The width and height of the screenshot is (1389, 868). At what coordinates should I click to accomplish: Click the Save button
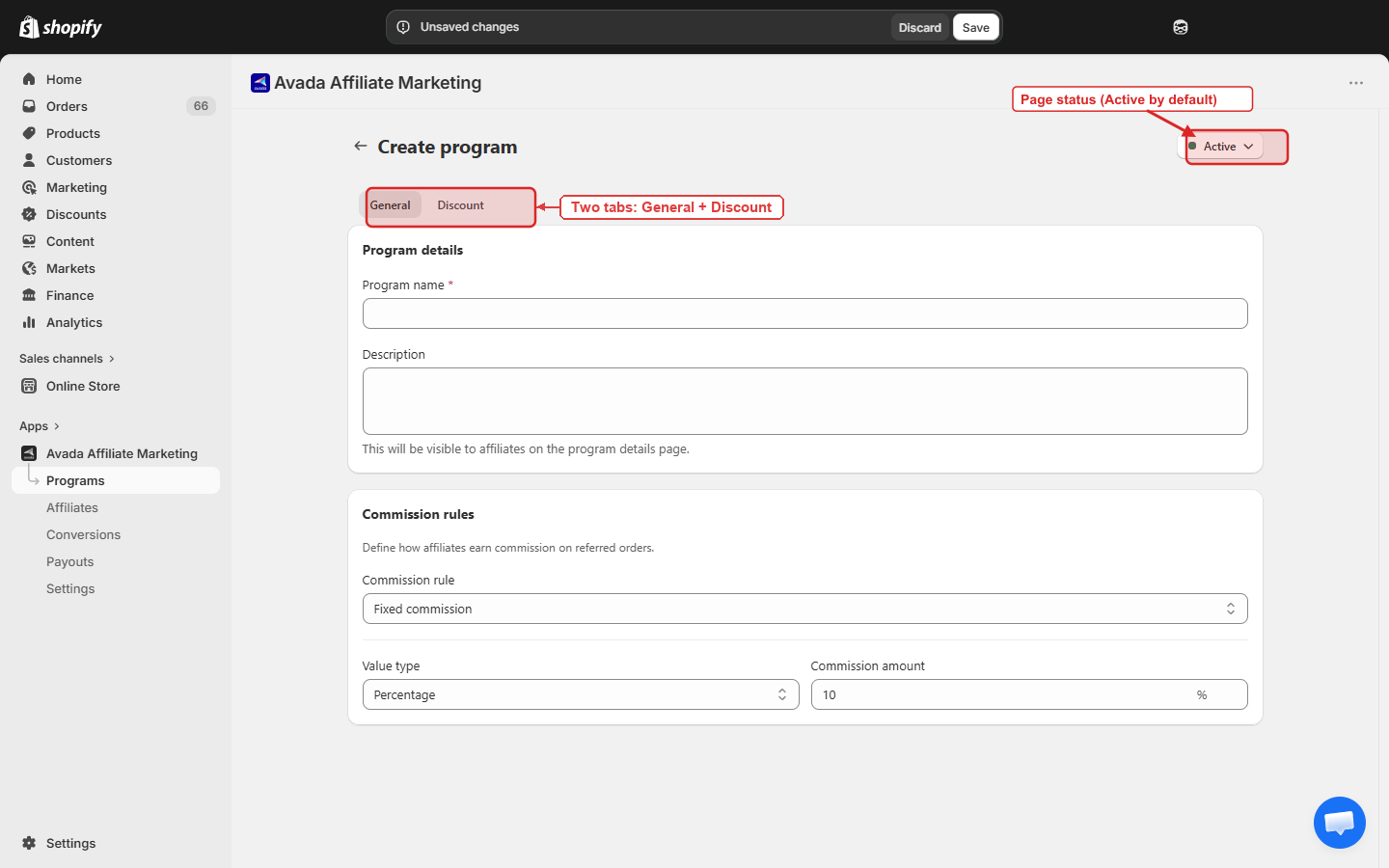pyautogui.click(x=976, y=27)
